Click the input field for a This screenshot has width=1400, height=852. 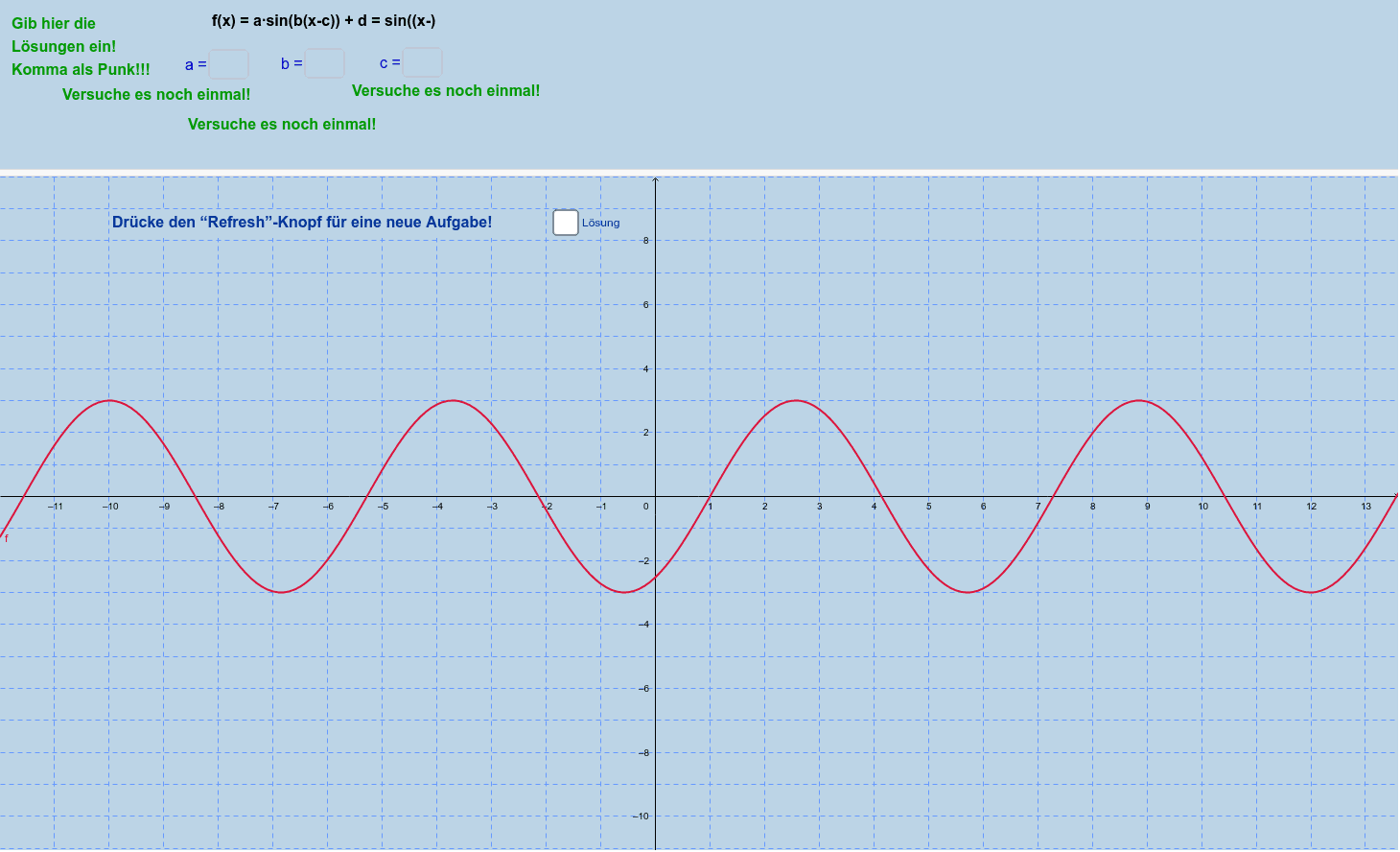(x=229, y=64)
